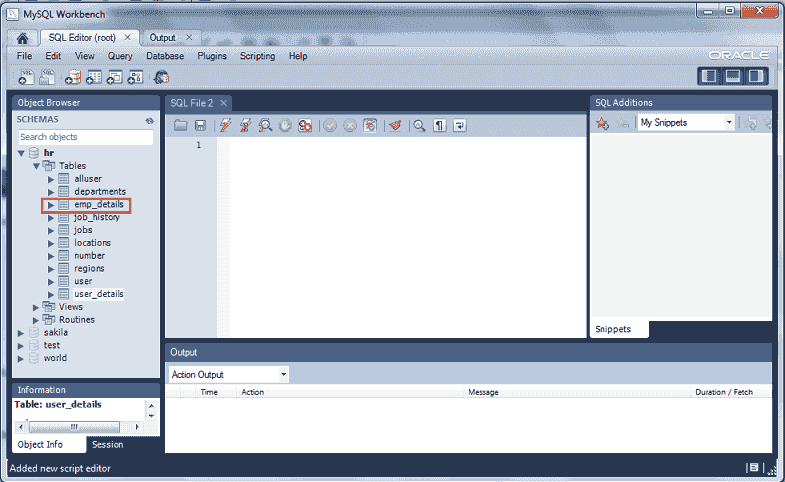Viewport: 785px width, 482px height.
Task: Execute the SQL script lightning icon
Action: [x=225, y=125]
